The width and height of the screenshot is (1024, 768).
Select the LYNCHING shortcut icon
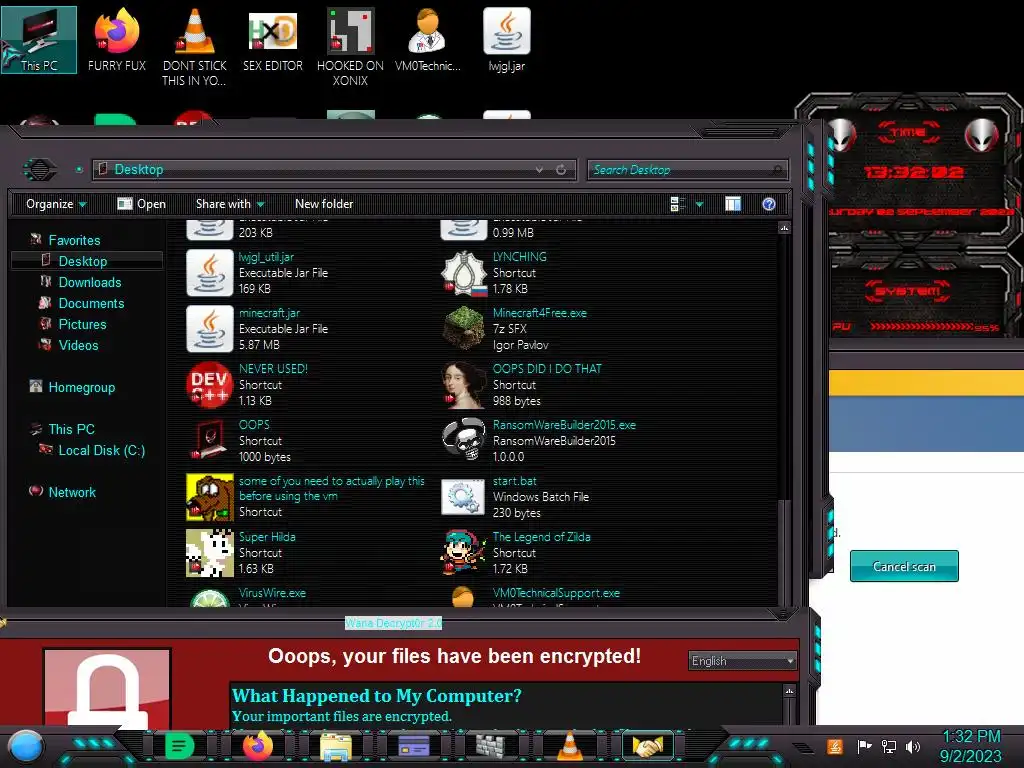[464, 273]
